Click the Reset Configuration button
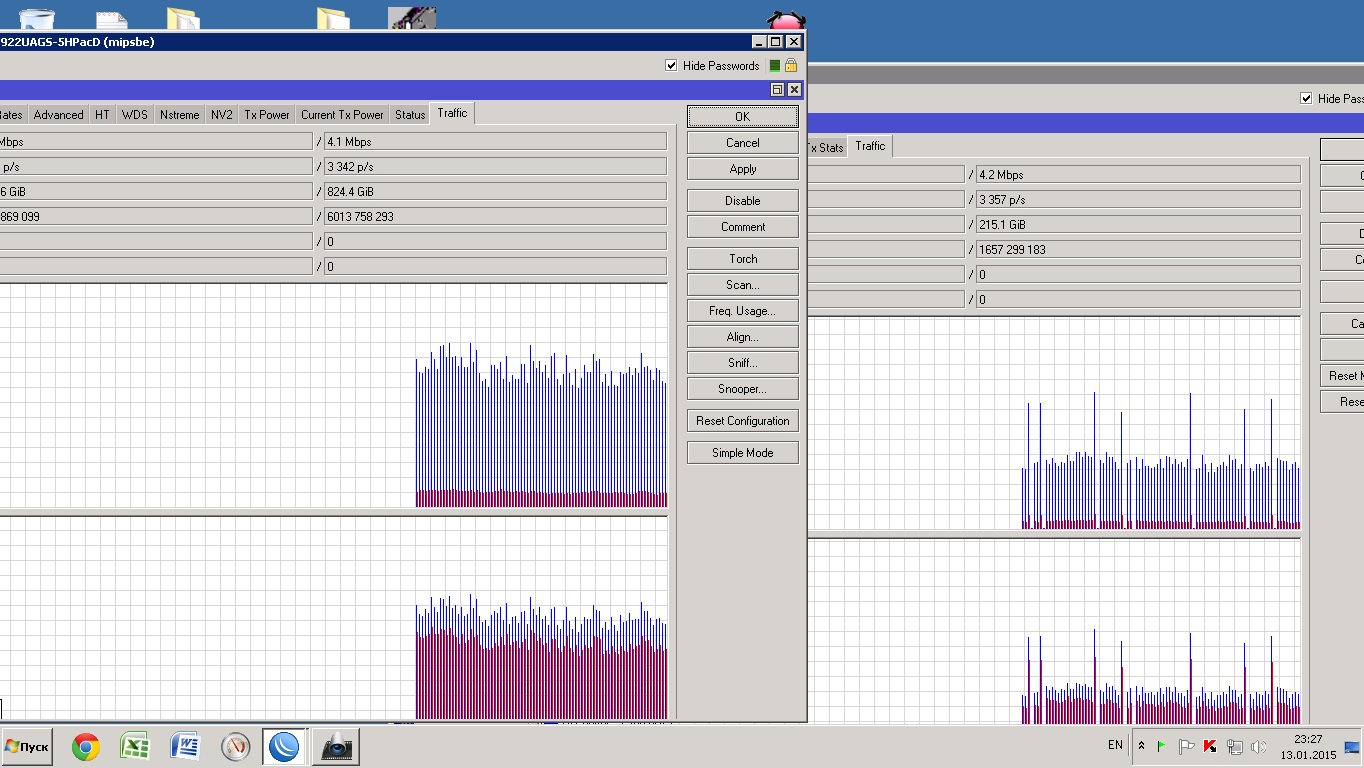Viewport: 1364px width, 768px height. coord(742,421)
